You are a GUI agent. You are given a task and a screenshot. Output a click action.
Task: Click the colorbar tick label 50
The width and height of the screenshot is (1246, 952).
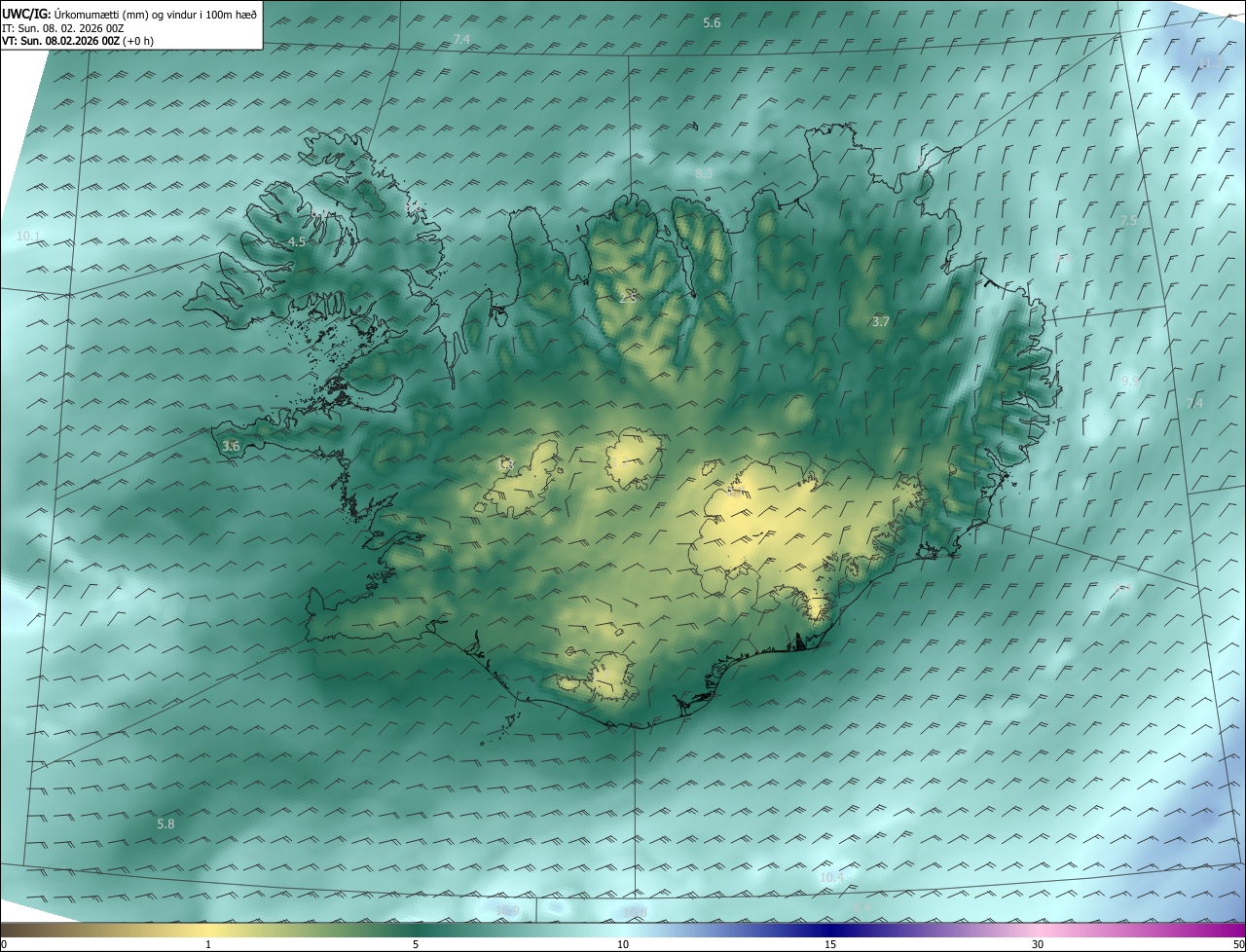(x=1238, y=945)
